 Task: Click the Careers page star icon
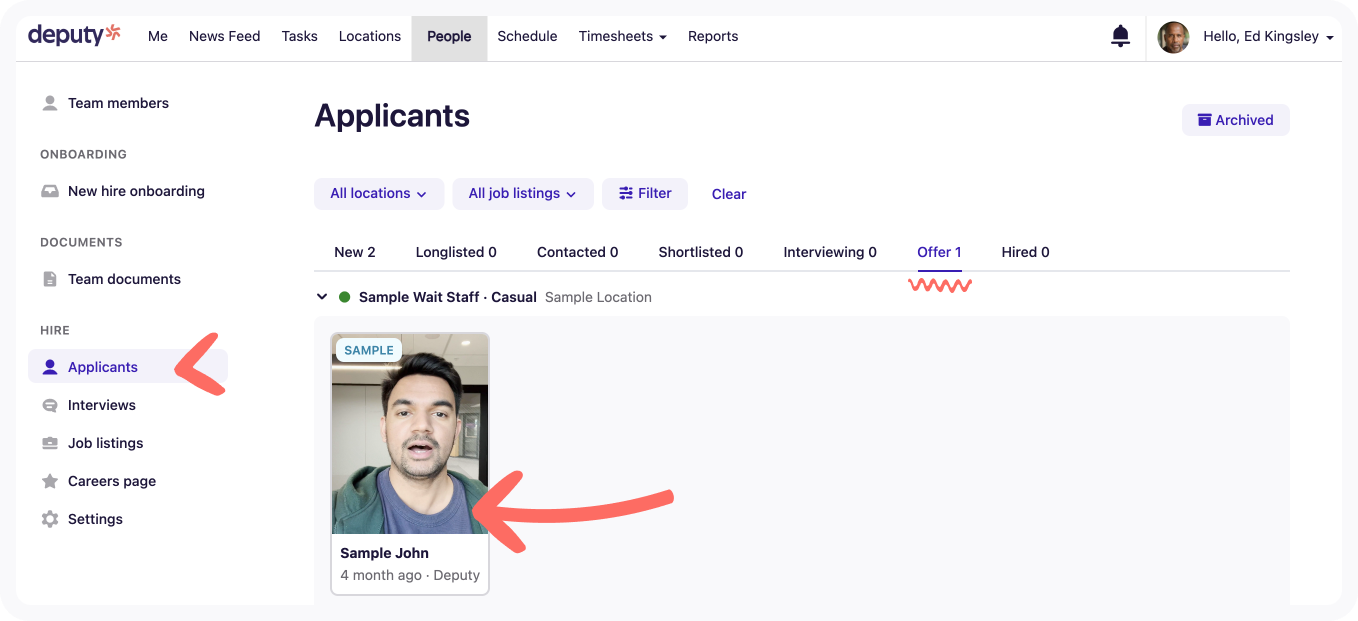click(50, 481)
